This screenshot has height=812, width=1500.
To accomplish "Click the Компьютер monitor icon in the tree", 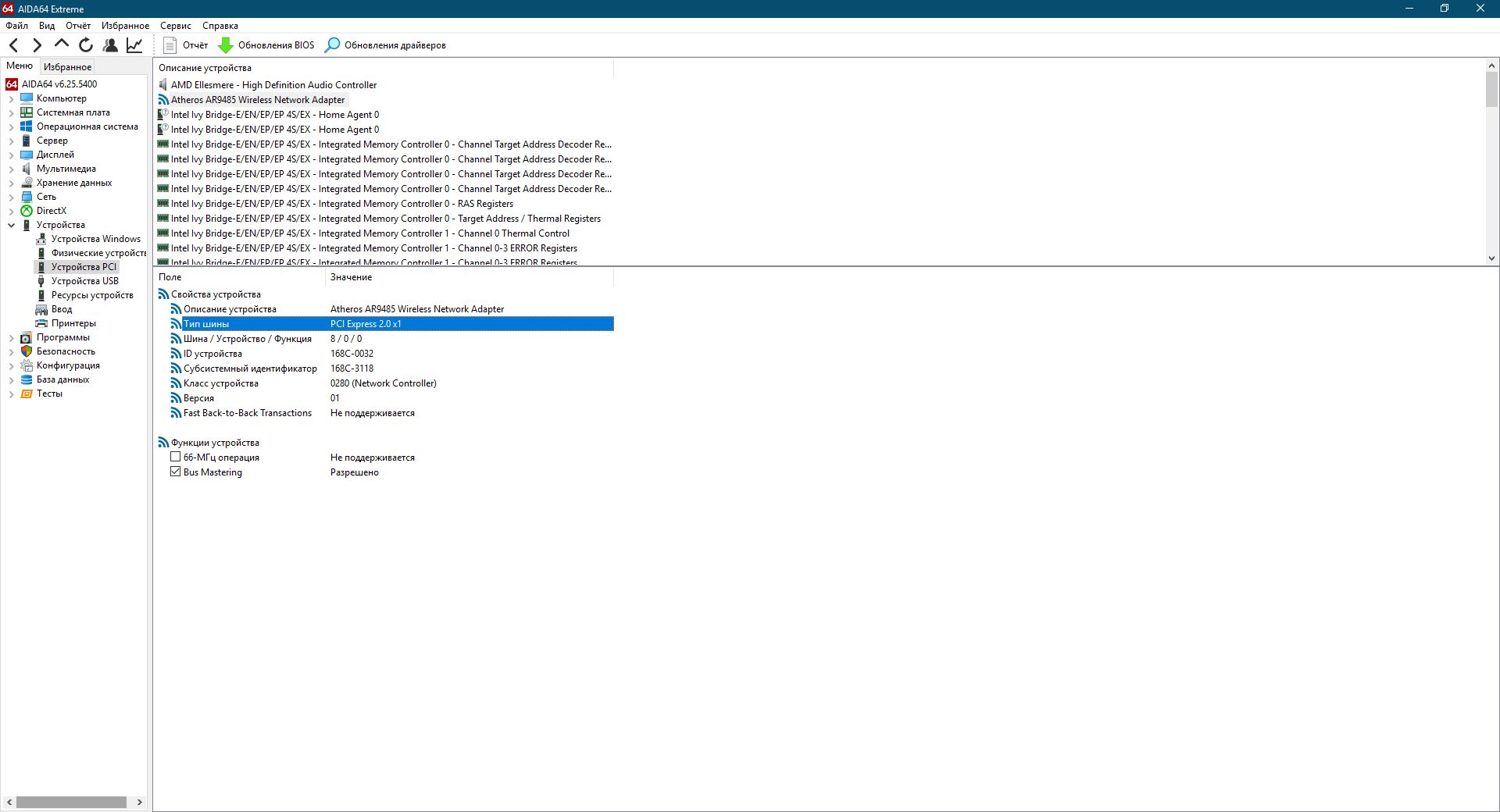I will click(27, 98).
